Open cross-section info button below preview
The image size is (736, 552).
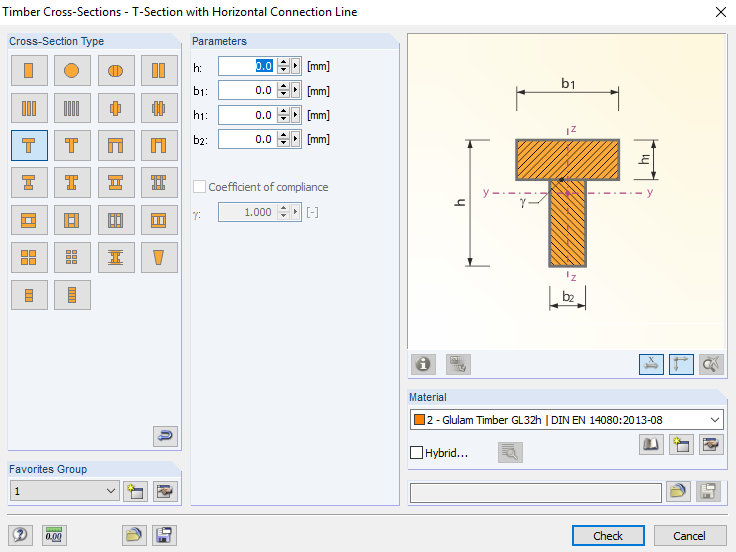pyautogui.click(x=423, y=364)
